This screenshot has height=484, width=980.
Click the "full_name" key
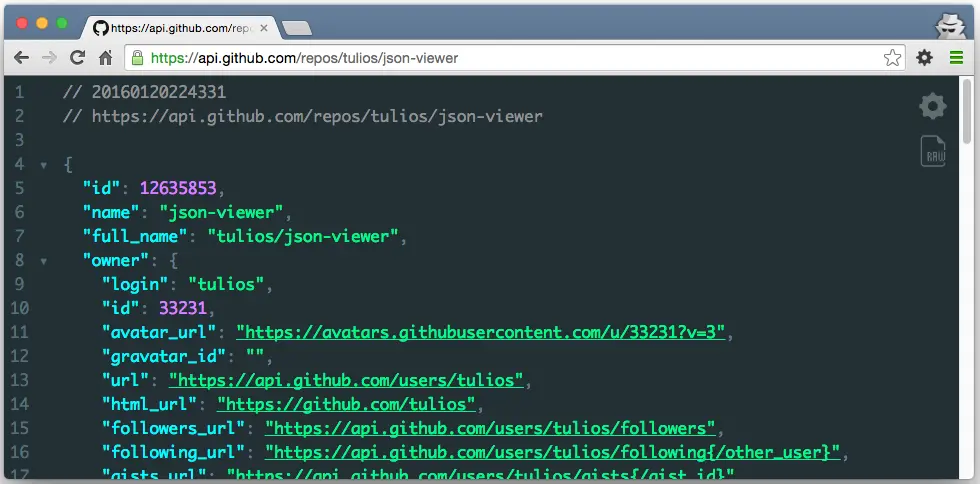click(x=135, y=236)
